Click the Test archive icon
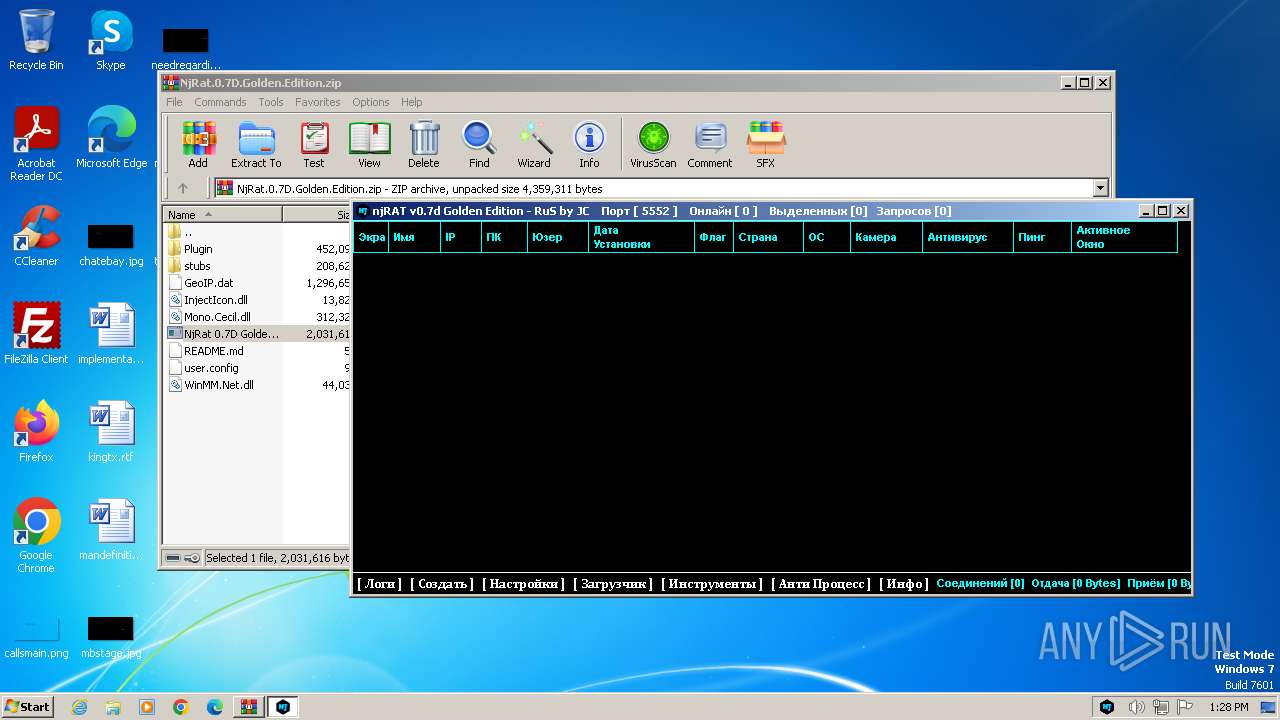The image size is (1280, 720). point(314,144)
